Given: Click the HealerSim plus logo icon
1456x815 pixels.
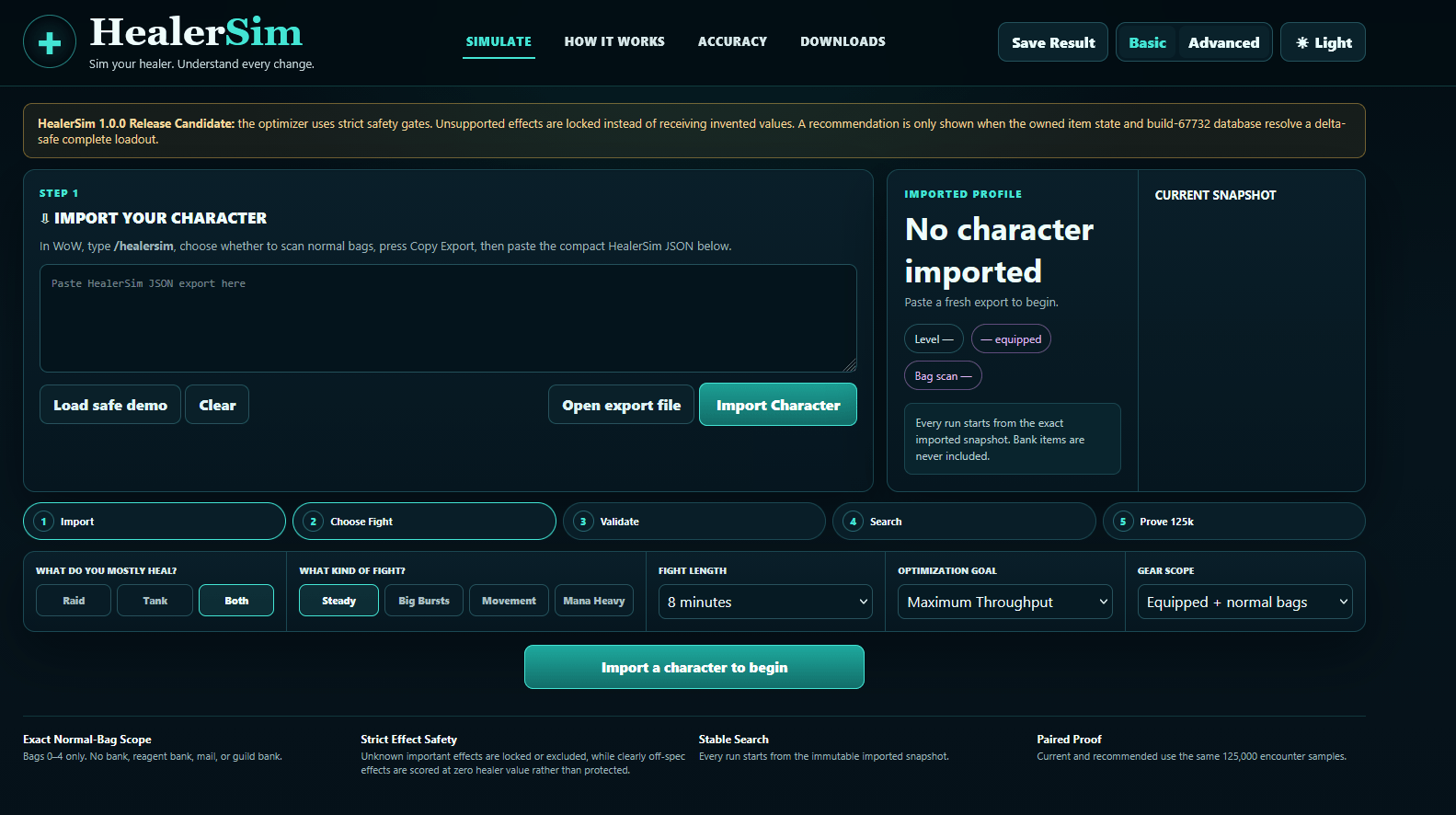Looking at the screenshot, I should point(50,41).
